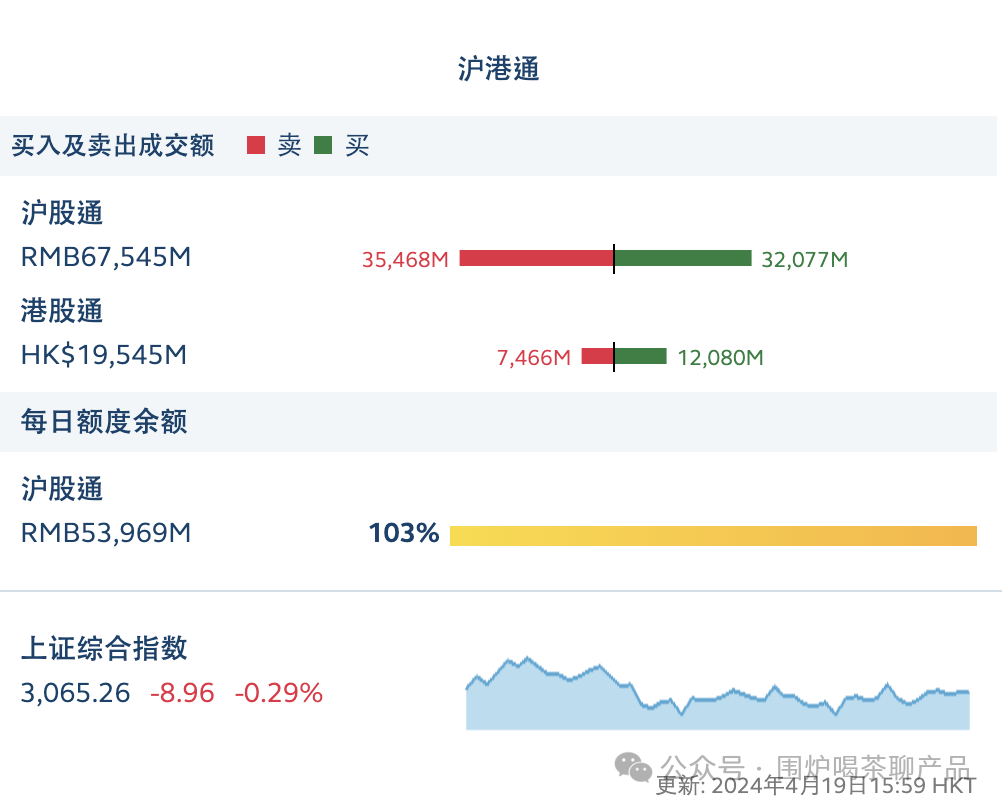Click the blue Shanghai index intraday chart
The height and width of the screenshot is (808, 1002).
(x=718, y=693)
